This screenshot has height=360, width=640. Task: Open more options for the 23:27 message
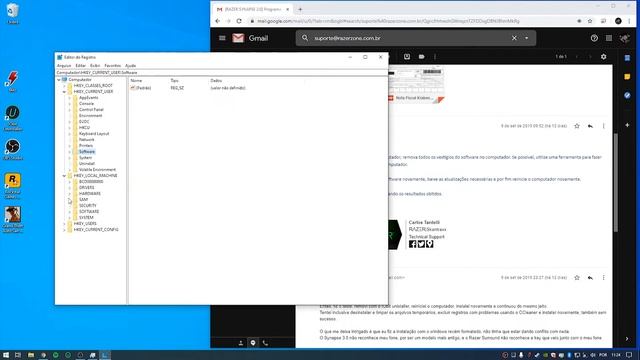[604, 278]
